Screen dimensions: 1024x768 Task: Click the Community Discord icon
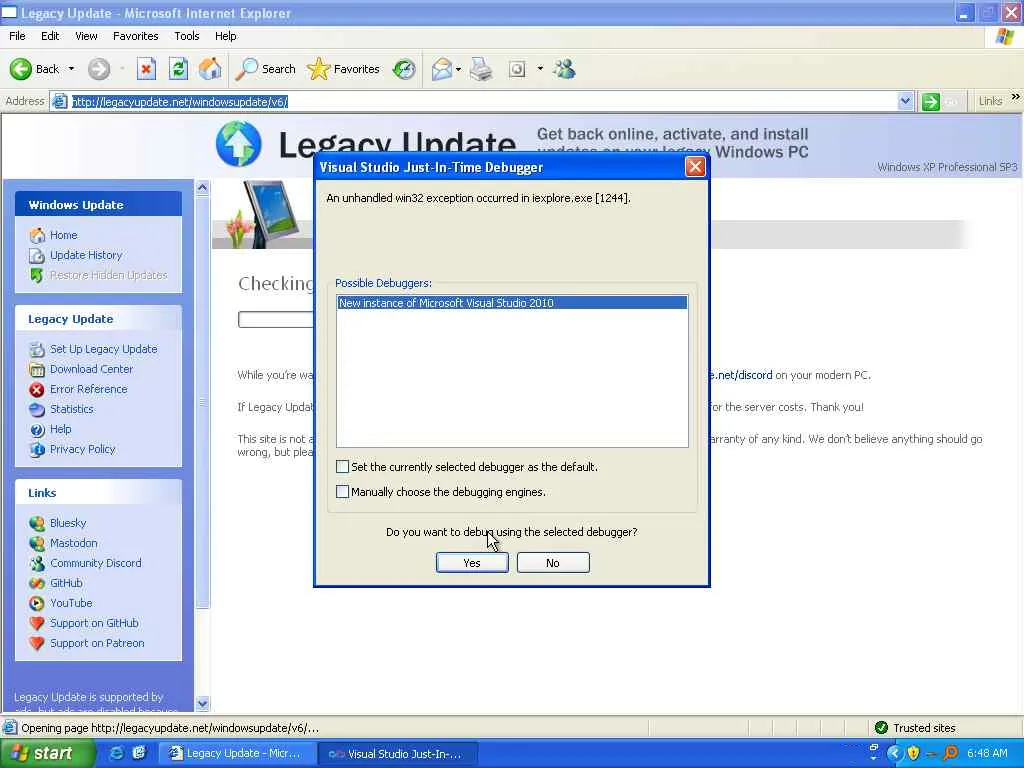(37, 564)
